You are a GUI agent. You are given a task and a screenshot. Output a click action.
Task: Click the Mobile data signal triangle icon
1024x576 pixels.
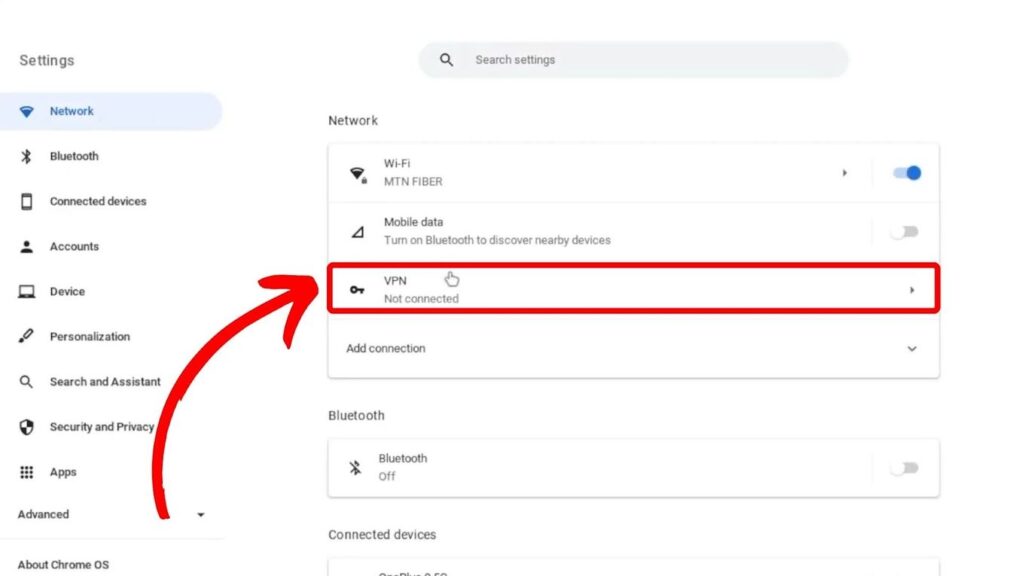358,232
